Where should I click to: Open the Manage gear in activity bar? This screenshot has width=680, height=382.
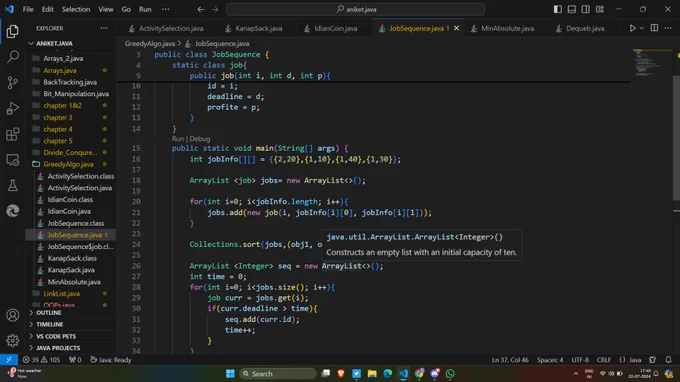(13, 341)
